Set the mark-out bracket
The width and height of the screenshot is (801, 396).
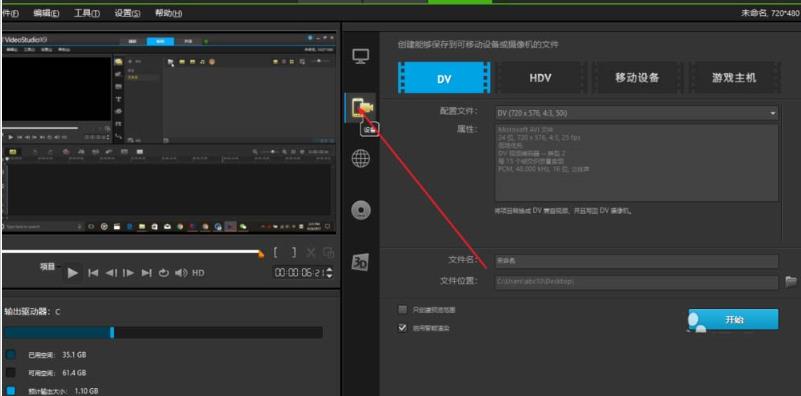tap(293, 252)
